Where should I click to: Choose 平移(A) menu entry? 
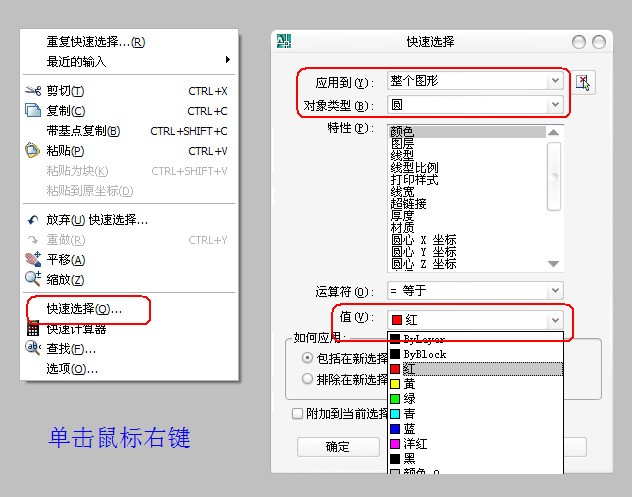click(x=129, y=260)
